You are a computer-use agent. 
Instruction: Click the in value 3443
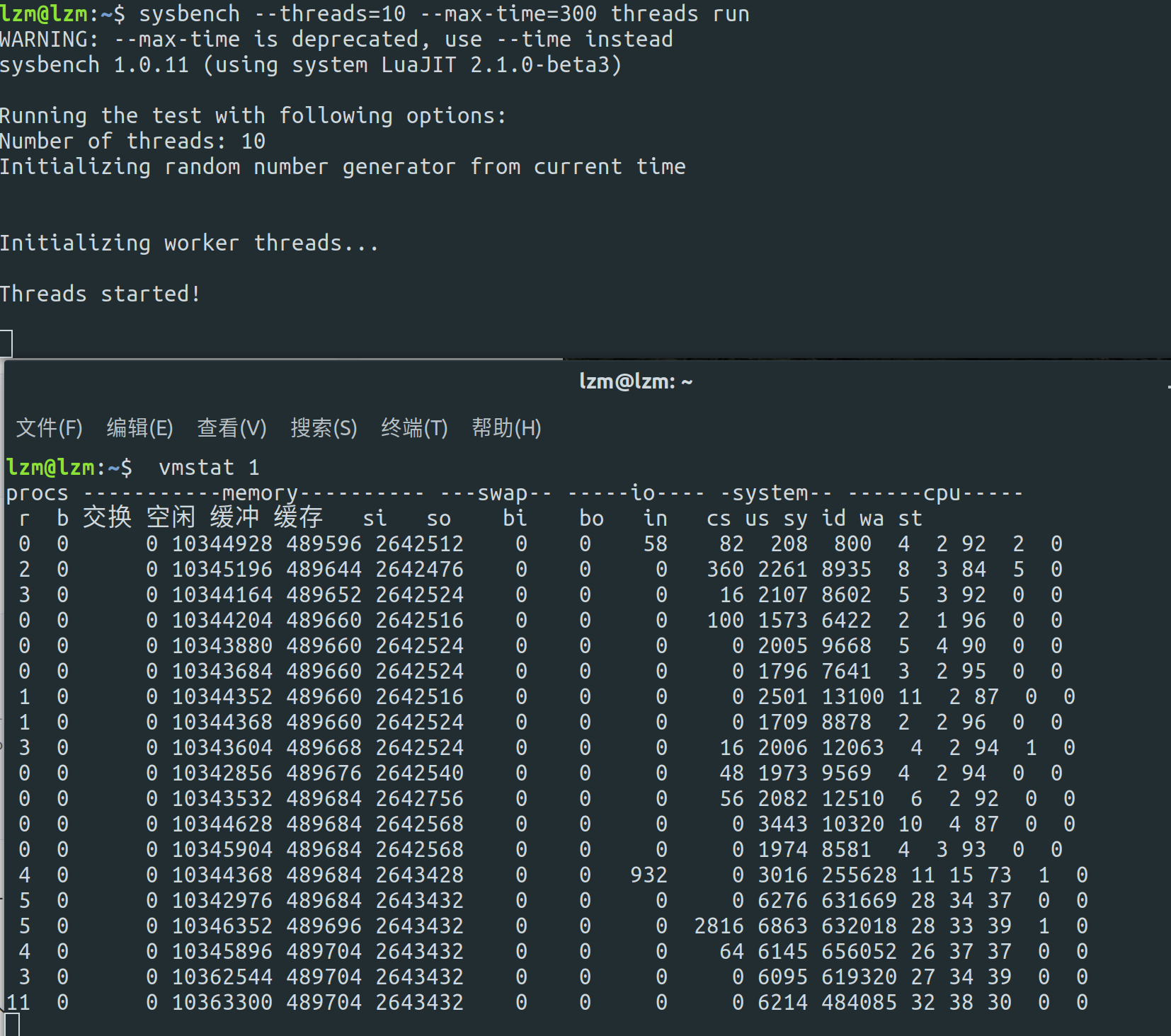782,824
